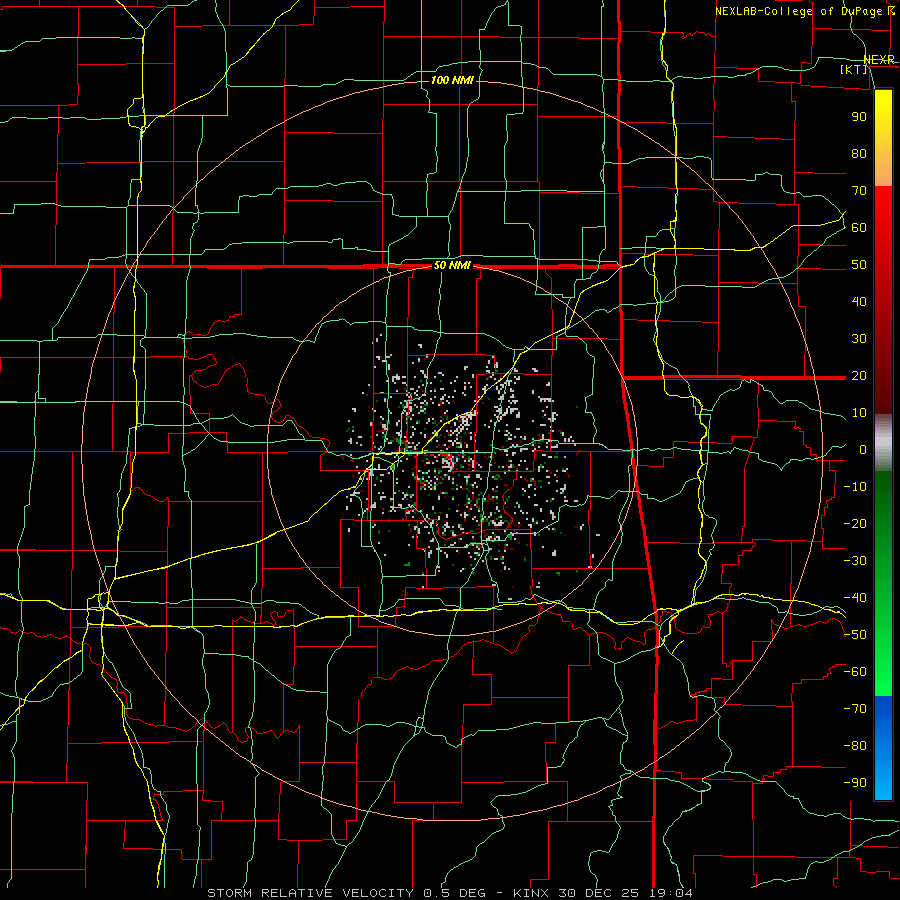Select the 0 knots scale value
The width and height of the screenshot is (900, 900).
click(863, 449)
